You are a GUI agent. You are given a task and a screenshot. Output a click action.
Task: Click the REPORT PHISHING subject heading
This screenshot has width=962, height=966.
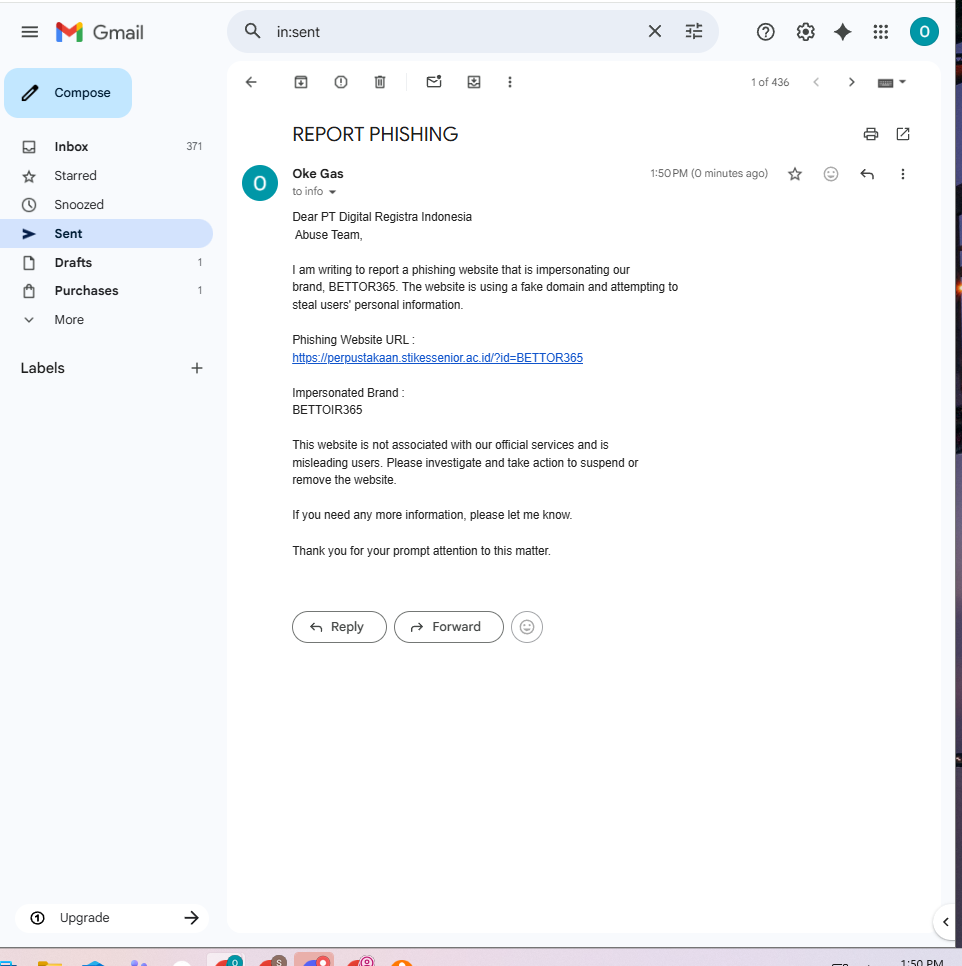pyautogui.click(x=375, y=134)
